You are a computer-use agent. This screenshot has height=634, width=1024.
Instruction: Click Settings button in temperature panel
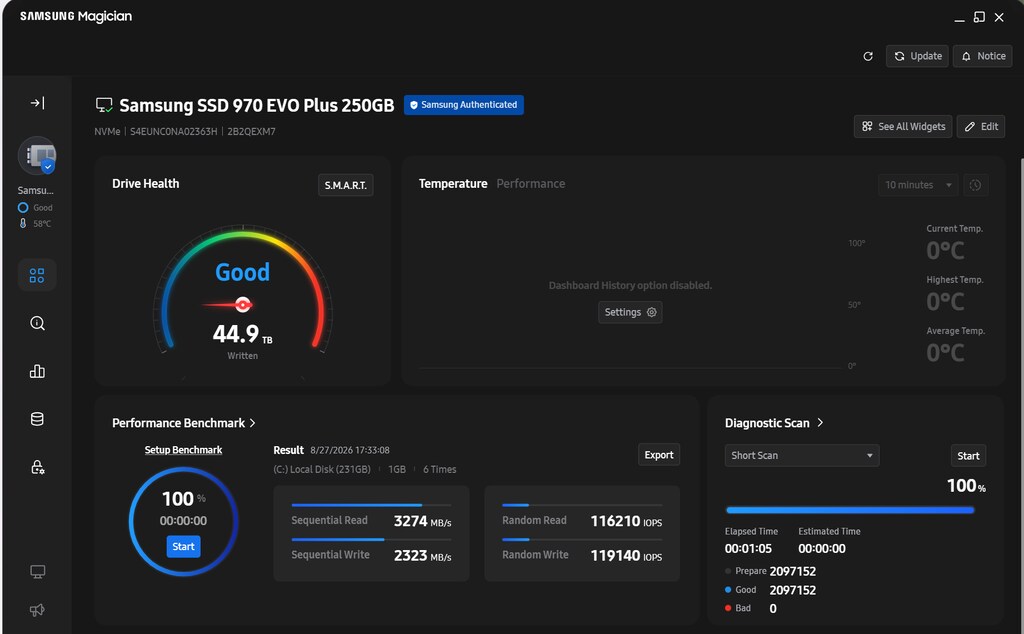(630, 312)
